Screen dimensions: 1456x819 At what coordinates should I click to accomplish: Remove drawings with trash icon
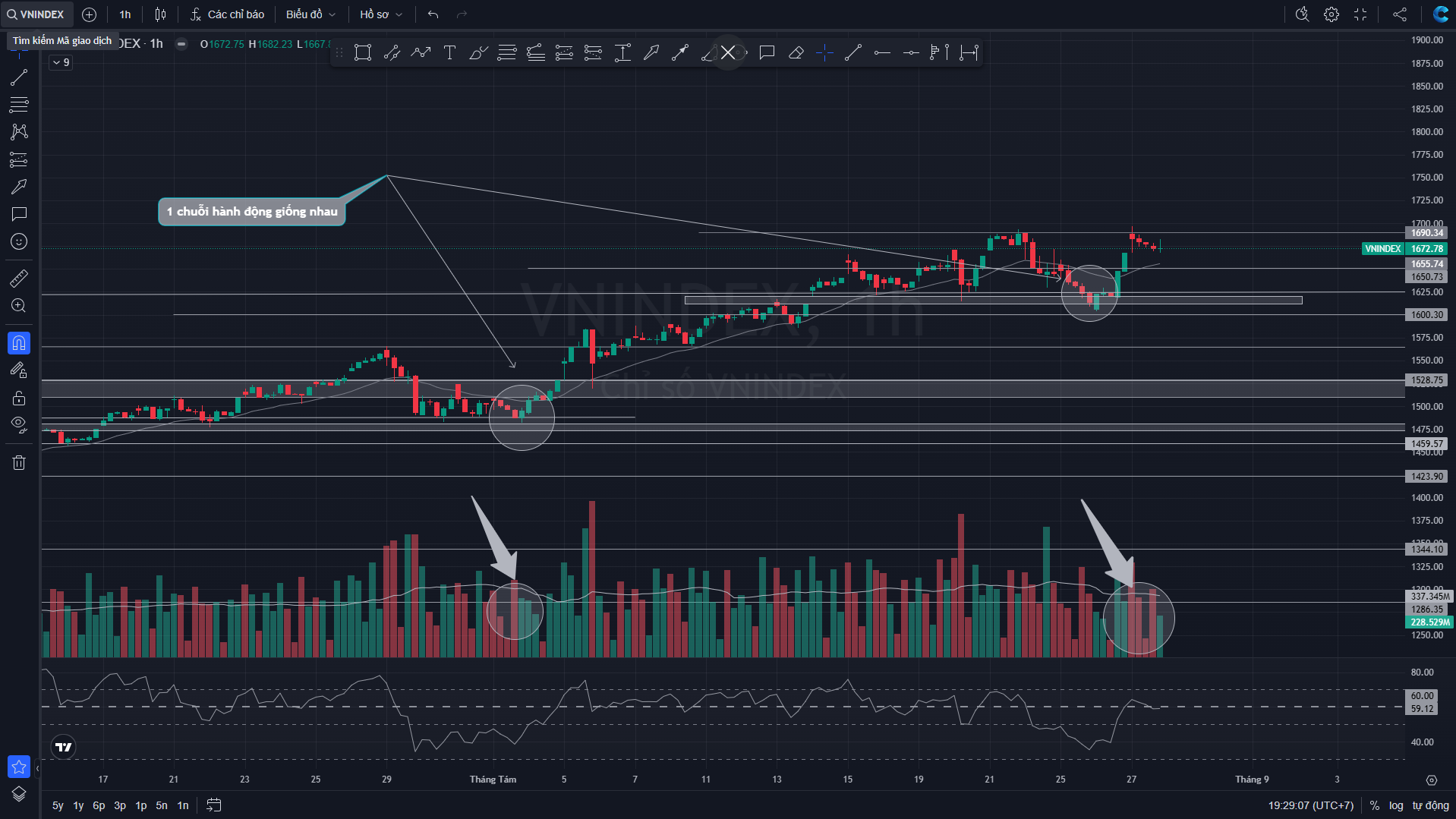pyautogui.click(x=19, y=462)
